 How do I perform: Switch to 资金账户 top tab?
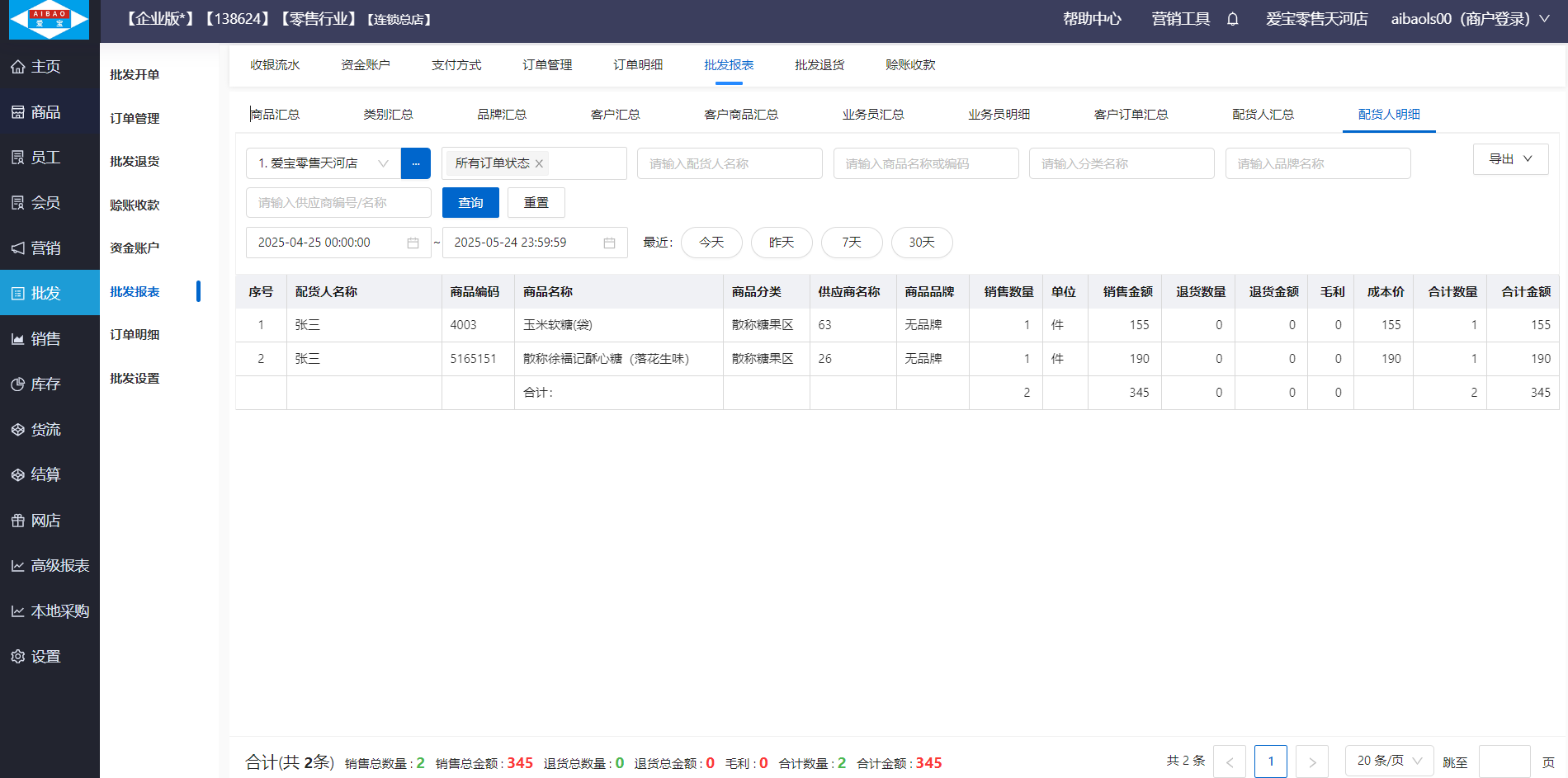coord(366,65)
